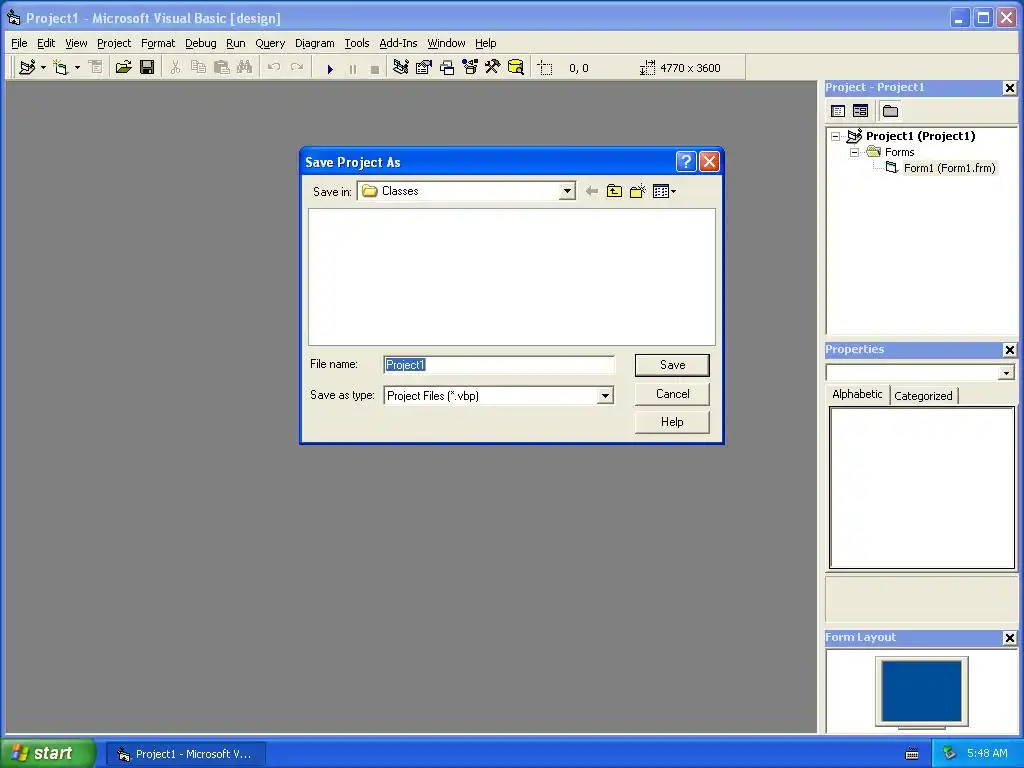
Task: Open the Object Browser from the toolbar
Action: (x=470, y=67)
